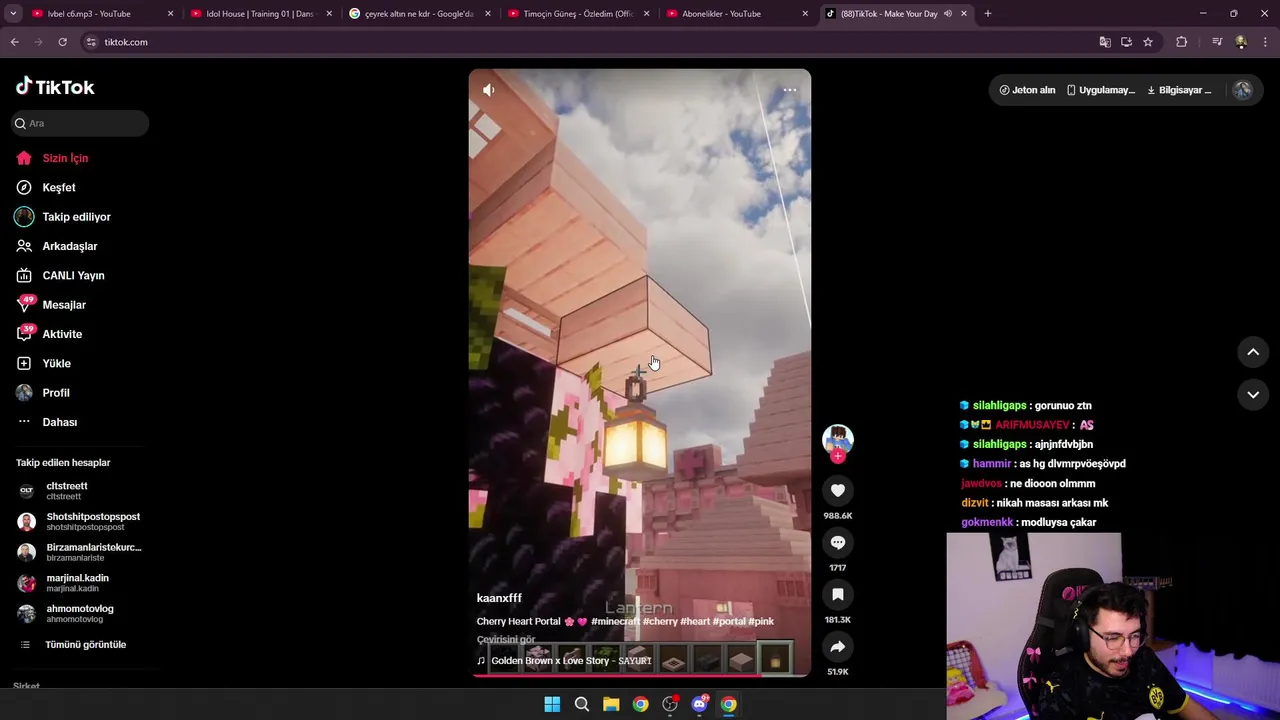Screen dimensions: 1280x720
Task: Click Bilgisayar download desktop app button
Action: tap(1179, 90)
